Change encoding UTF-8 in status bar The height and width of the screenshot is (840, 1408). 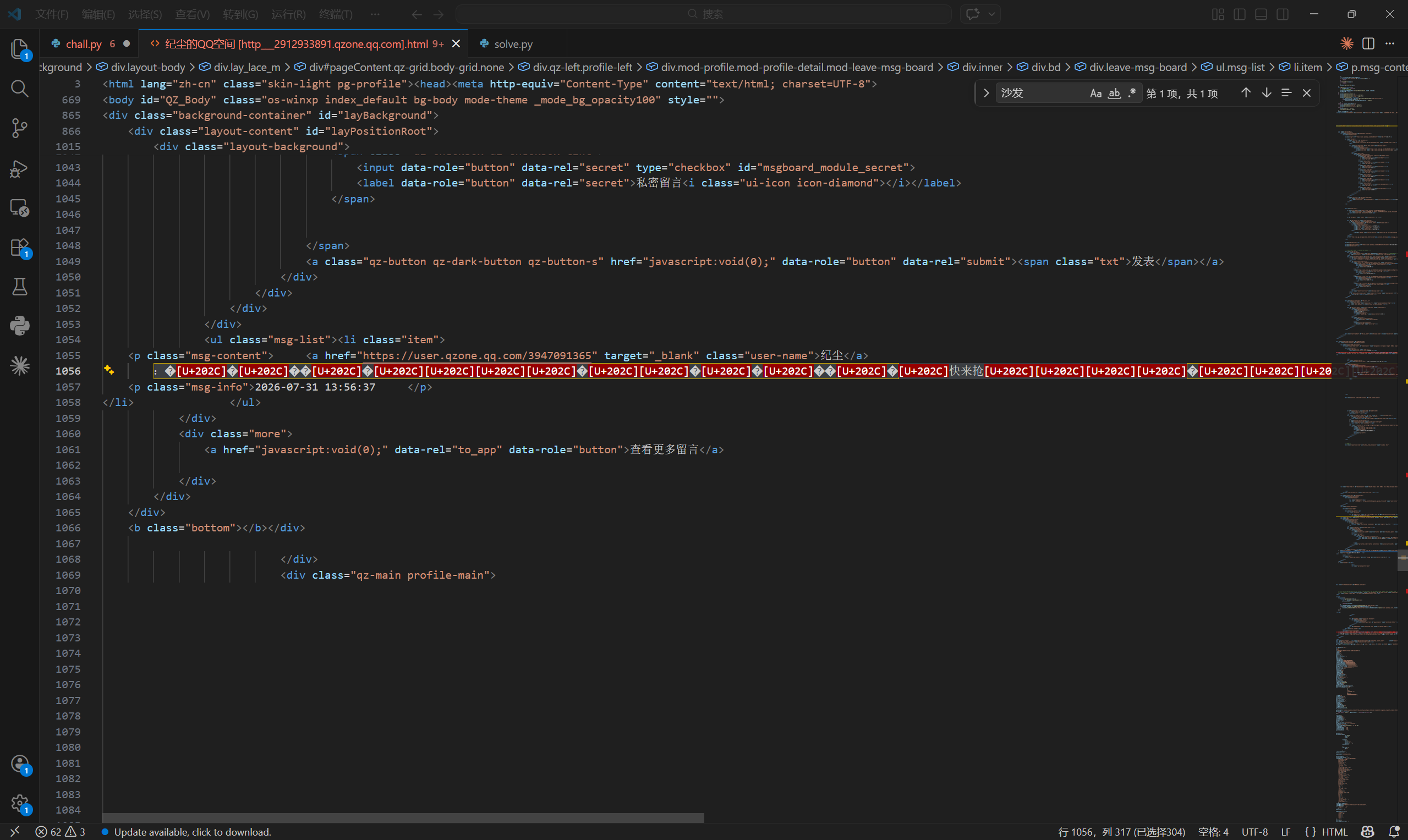[x=1254, y=832]
